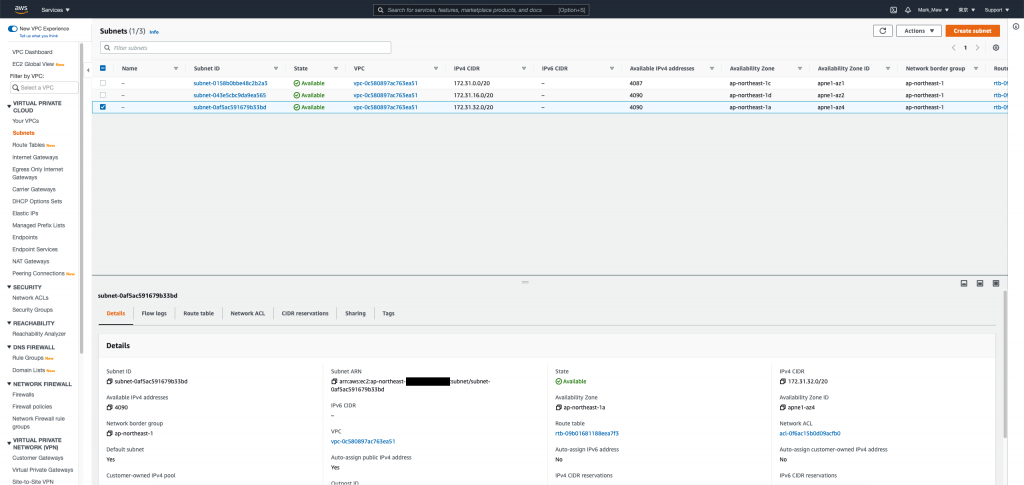Copy the IPv4 CIDR in details

tap(782, 381)
